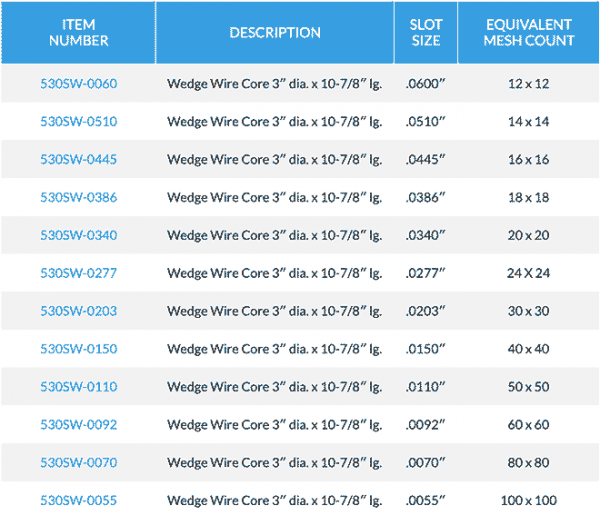Click the 530SW-0445 item number

(78, 159)
